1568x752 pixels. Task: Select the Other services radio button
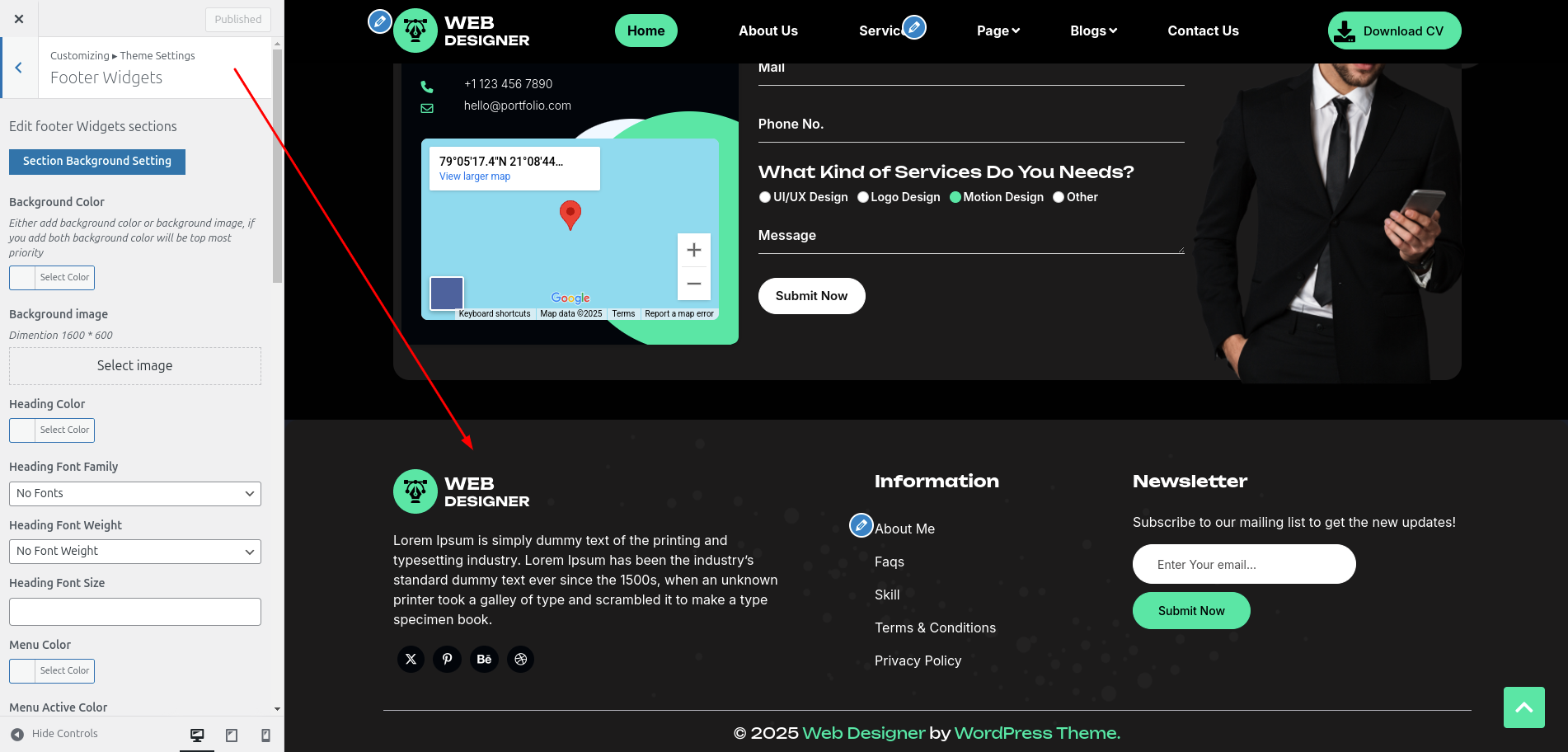[x=1058, y=197]
